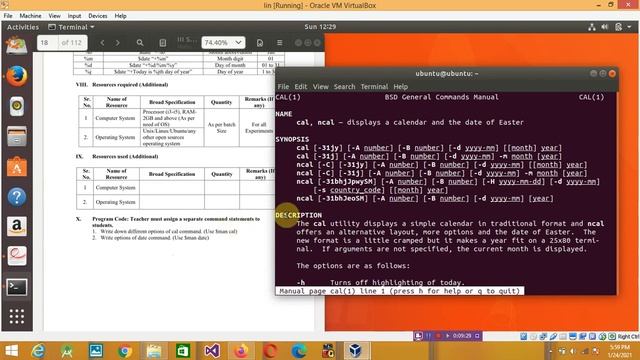This screenshot has width=640, height=360.
Task: Open VirtualBox Devices menu
Action: pyautogui.click(x=98, y=16)
